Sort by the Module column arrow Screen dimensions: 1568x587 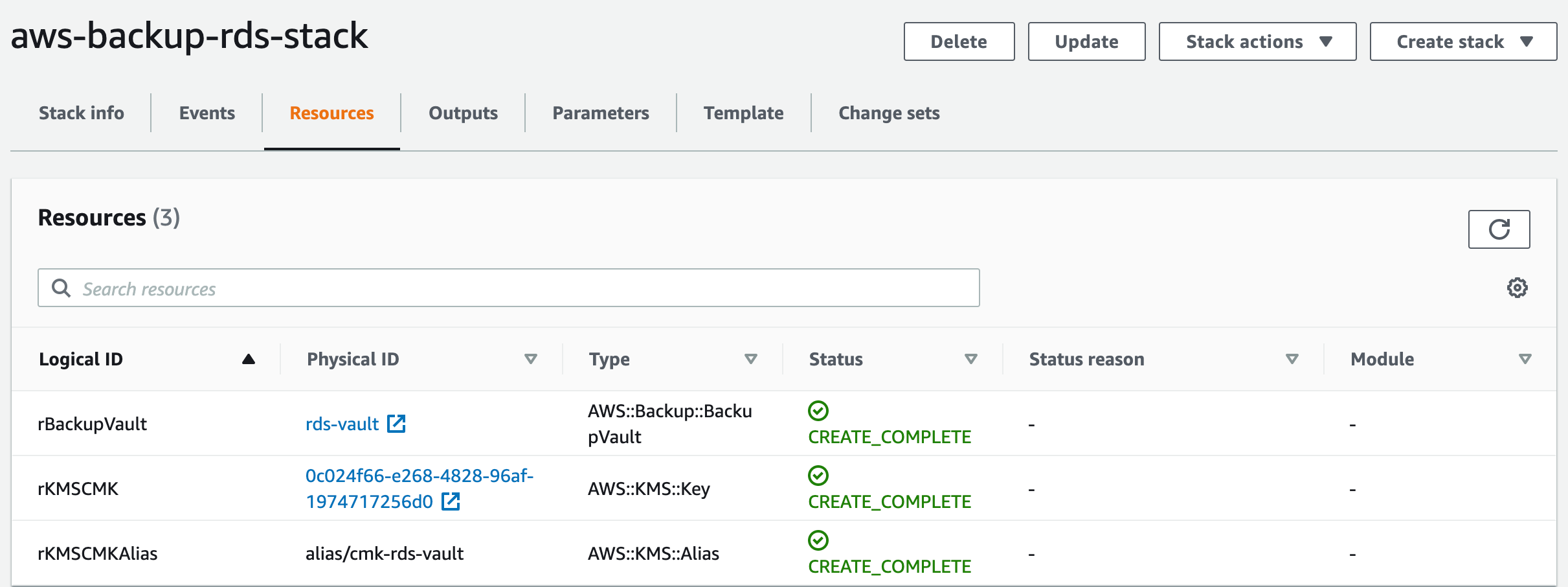tap(1525, 360)
